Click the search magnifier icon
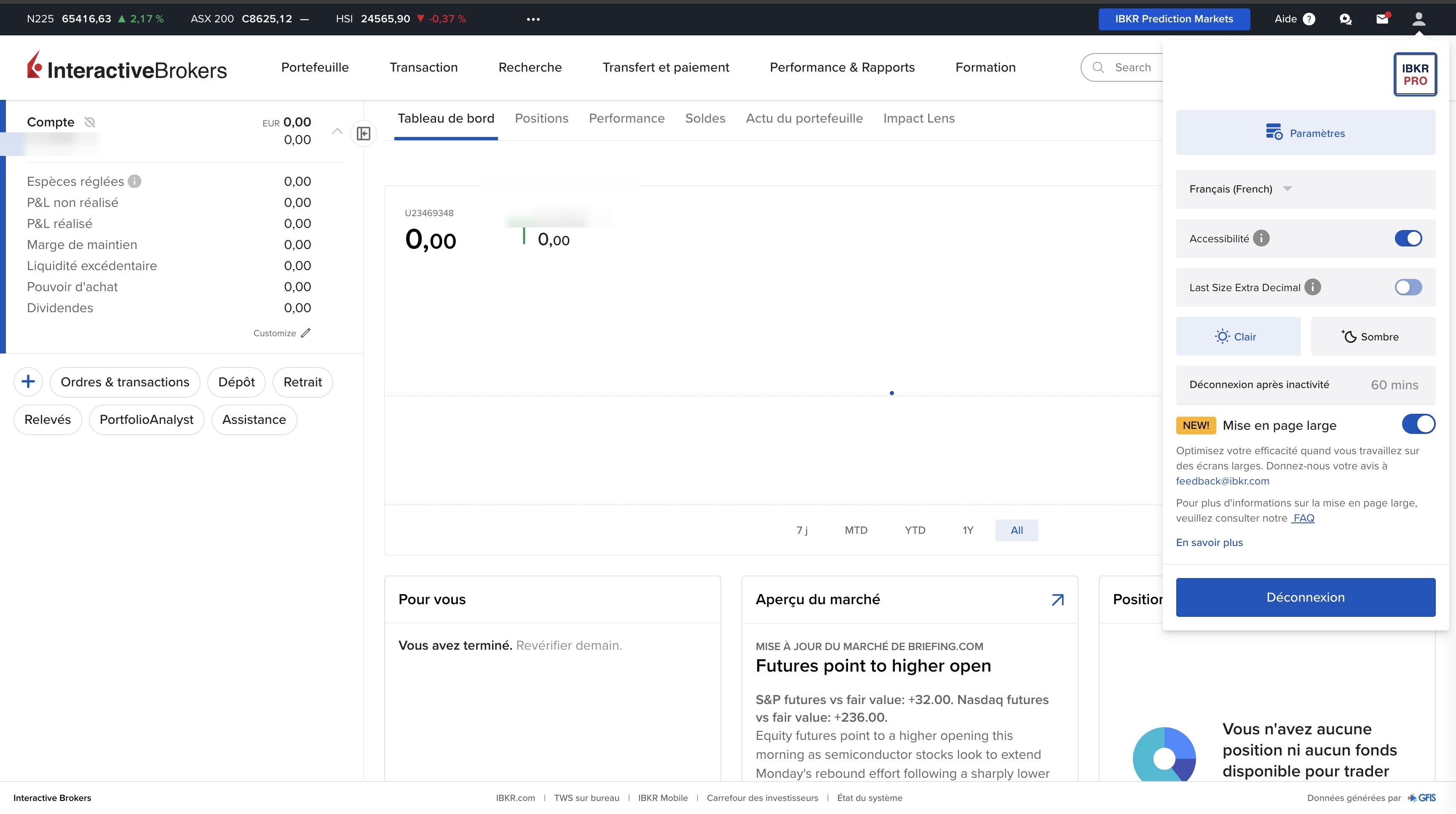Image resolution: width=1456 pixels, height=814 pixels. click(1098, 67)
